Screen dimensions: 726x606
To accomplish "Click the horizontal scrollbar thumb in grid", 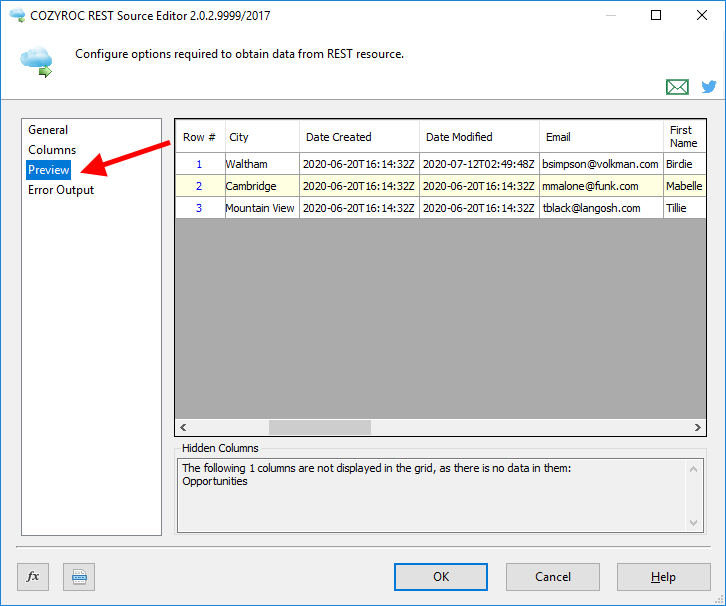I will pos(320,427).
